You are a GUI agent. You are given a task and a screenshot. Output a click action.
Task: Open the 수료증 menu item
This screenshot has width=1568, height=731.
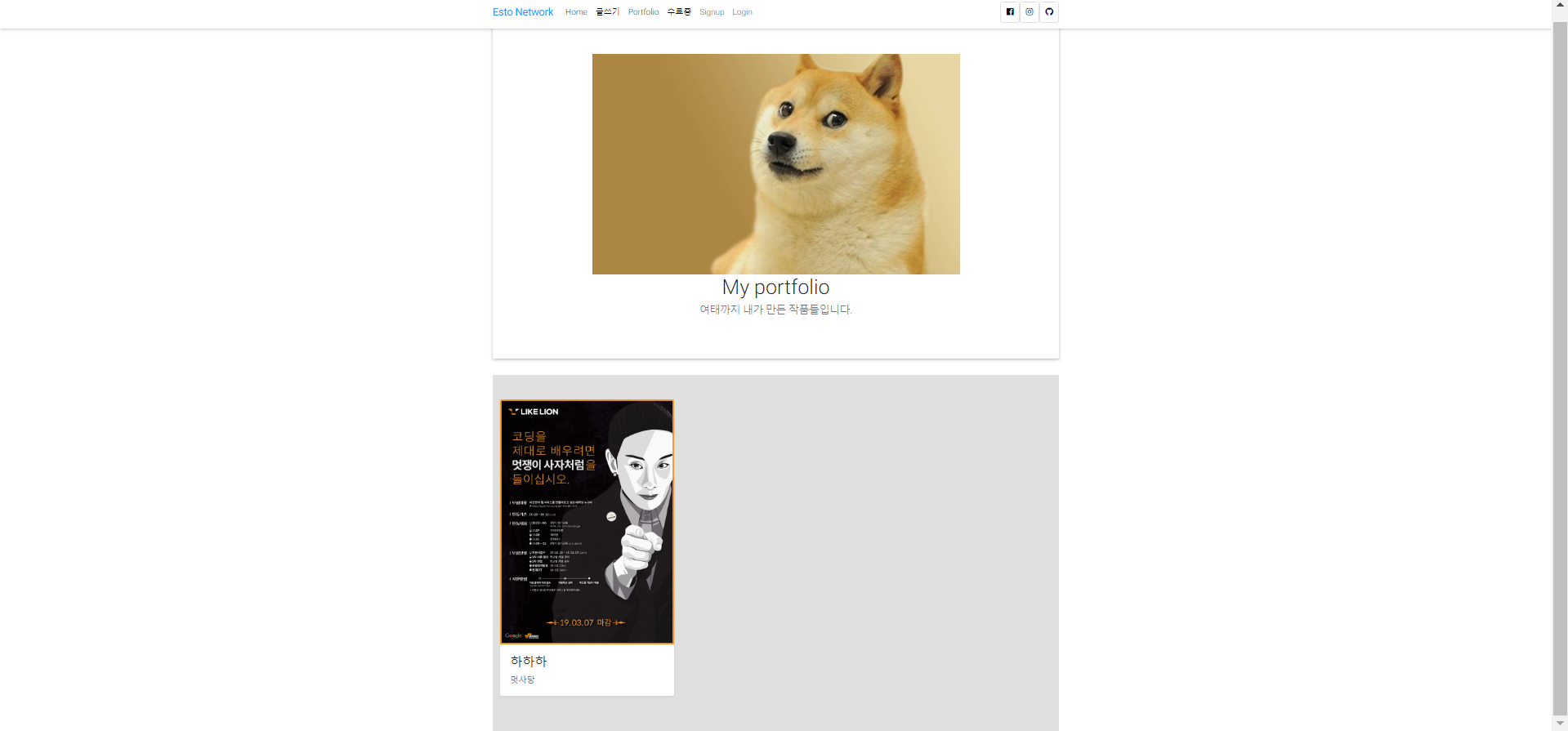pyautogui.click(x=679, y=12)
